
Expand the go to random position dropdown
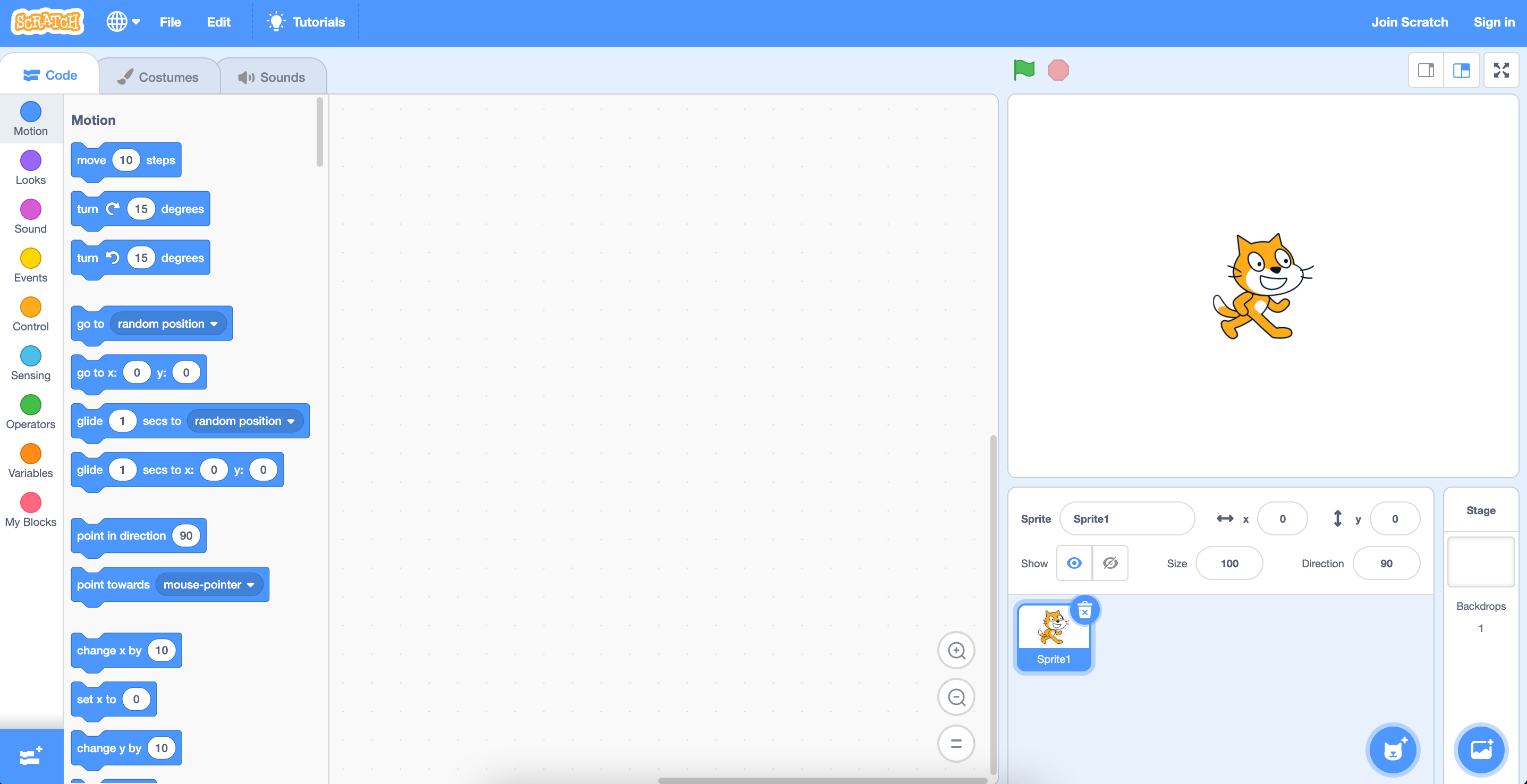[x=214, y=324]
